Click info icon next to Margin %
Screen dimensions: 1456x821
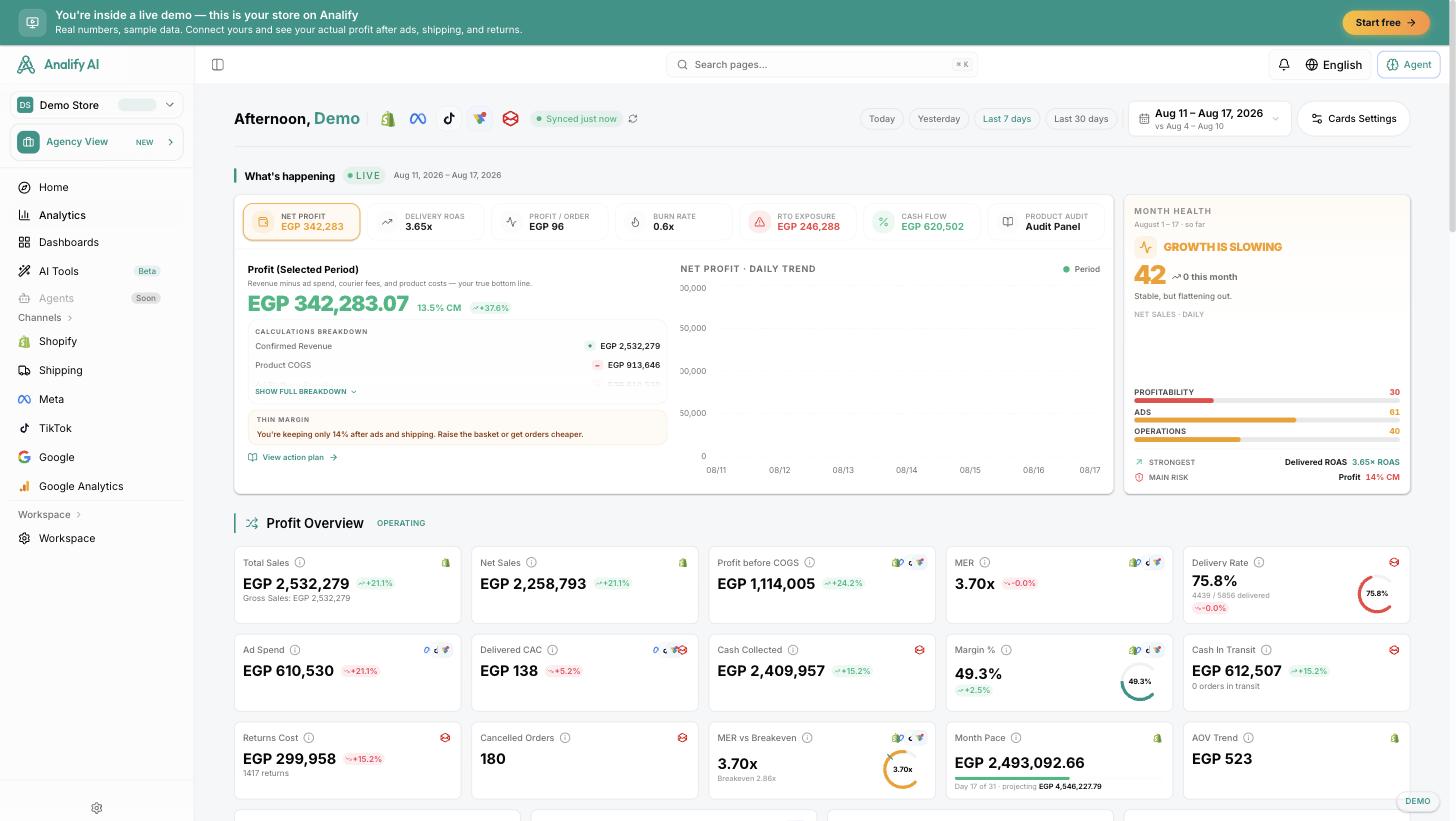point(1006,650)
